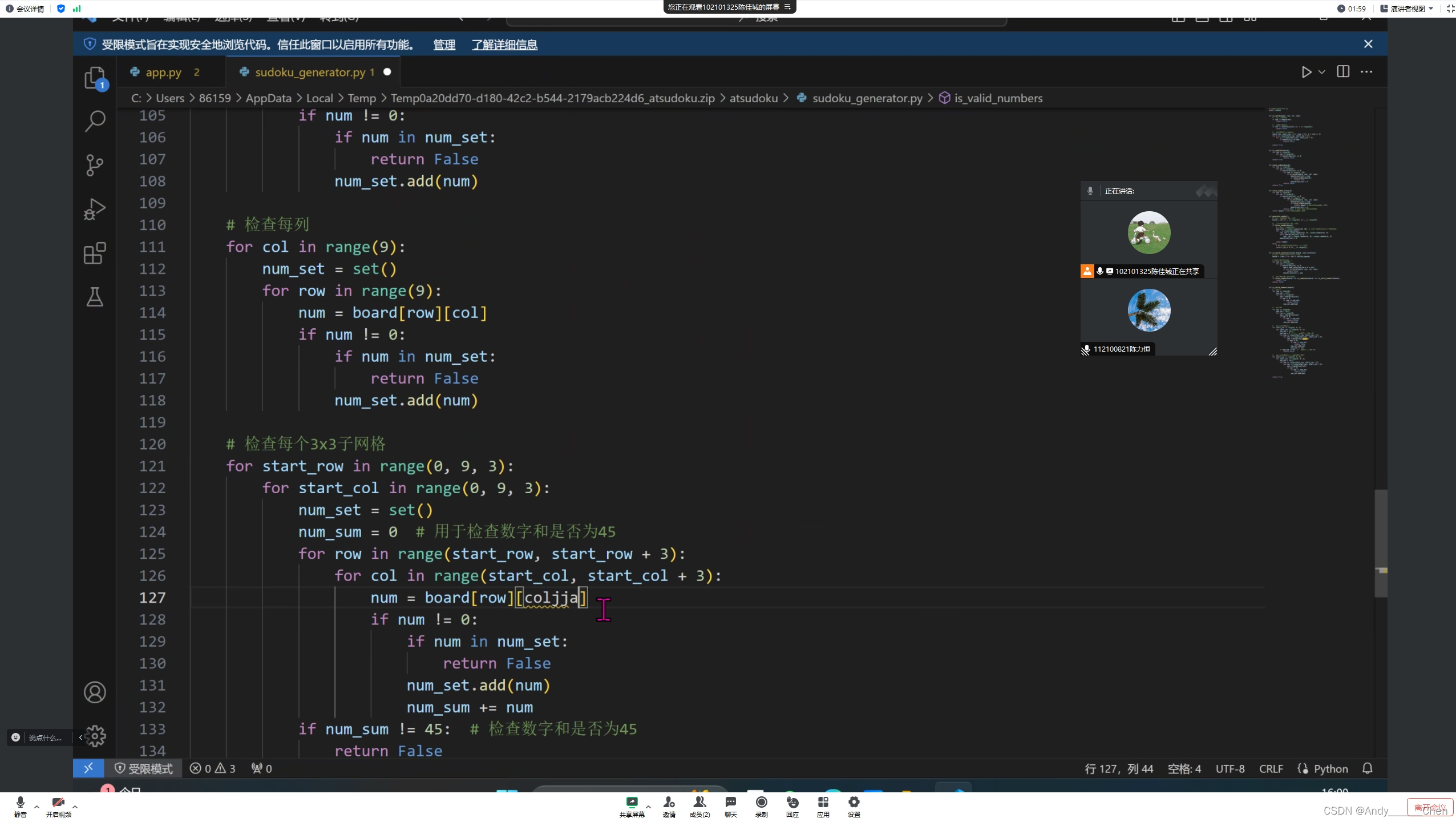Open the Accounts icon in activity bar

coord(95,692)
